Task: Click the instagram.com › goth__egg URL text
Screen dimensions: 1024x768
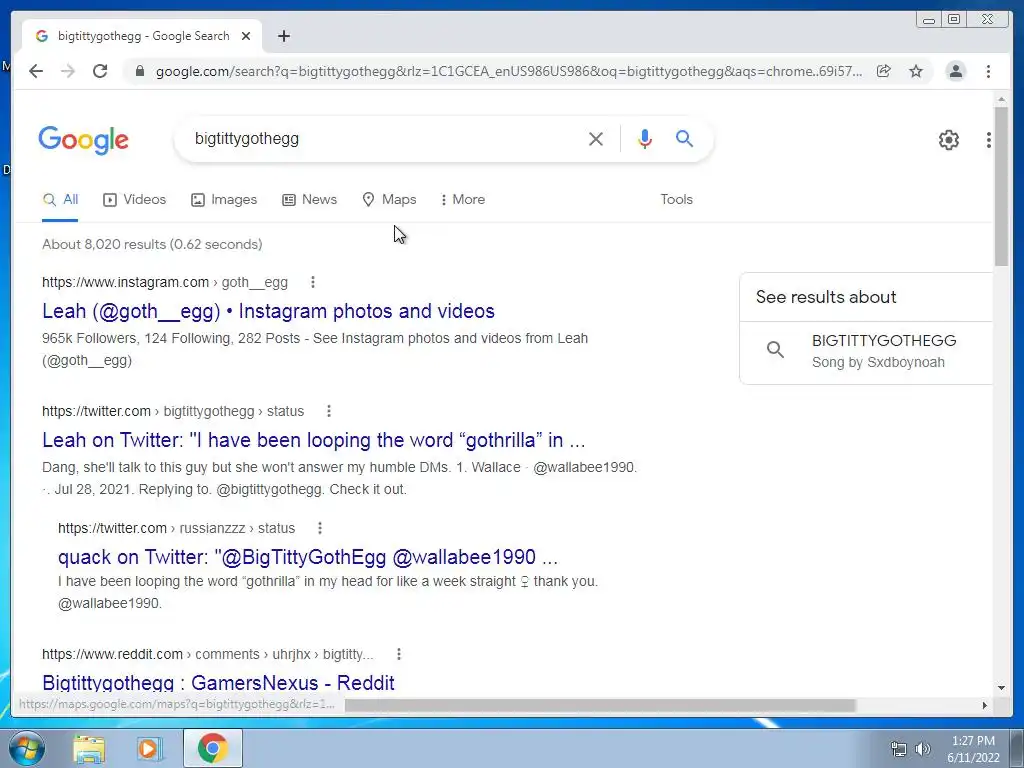Action: coord(165,282)
